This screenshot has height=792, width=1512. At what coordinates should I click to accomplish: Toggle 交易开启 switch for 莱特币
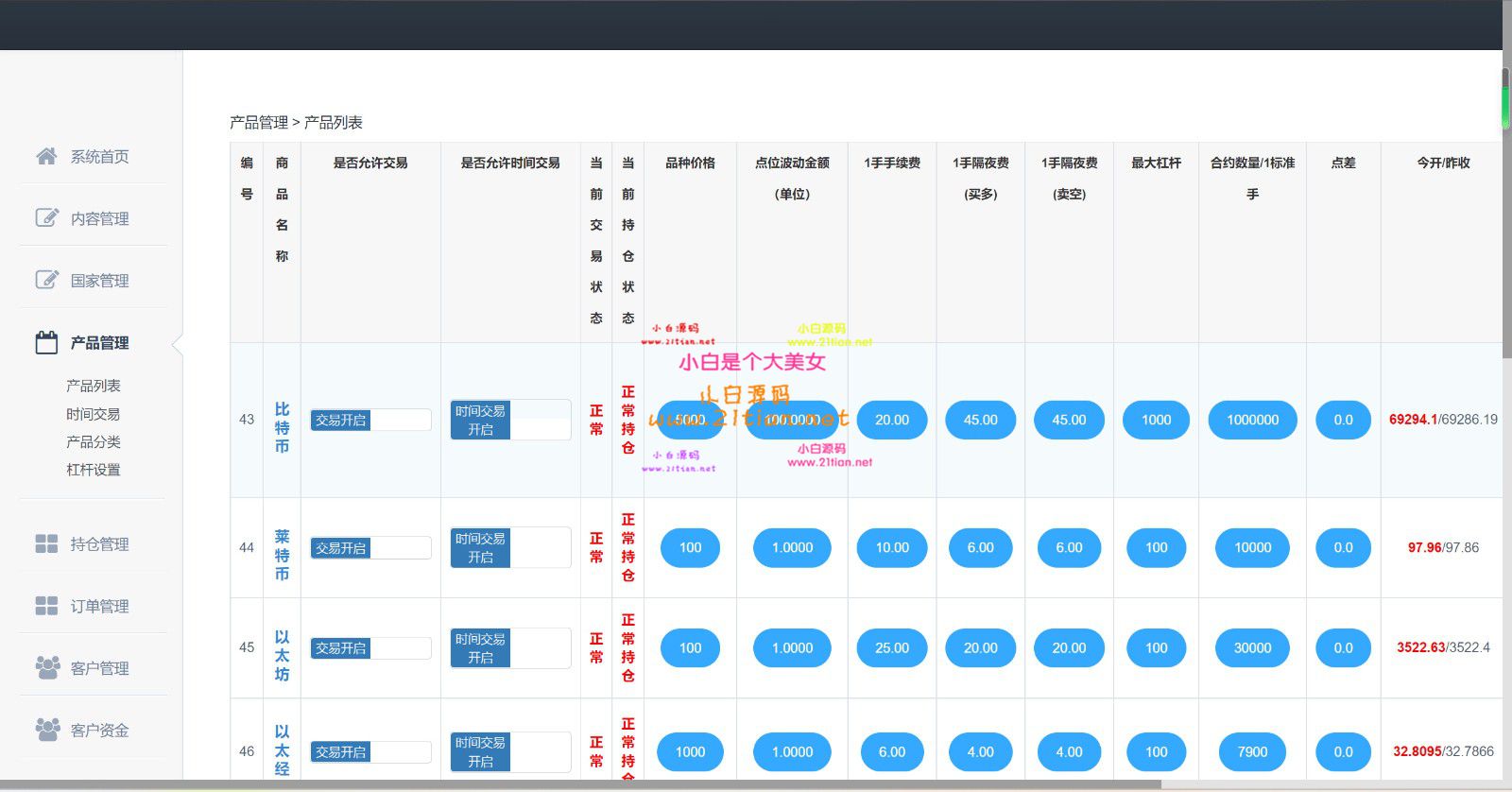click(x=370, y=548)
